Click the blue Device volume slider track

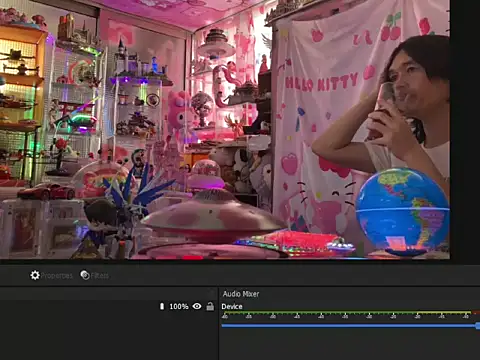coord(349,325)
